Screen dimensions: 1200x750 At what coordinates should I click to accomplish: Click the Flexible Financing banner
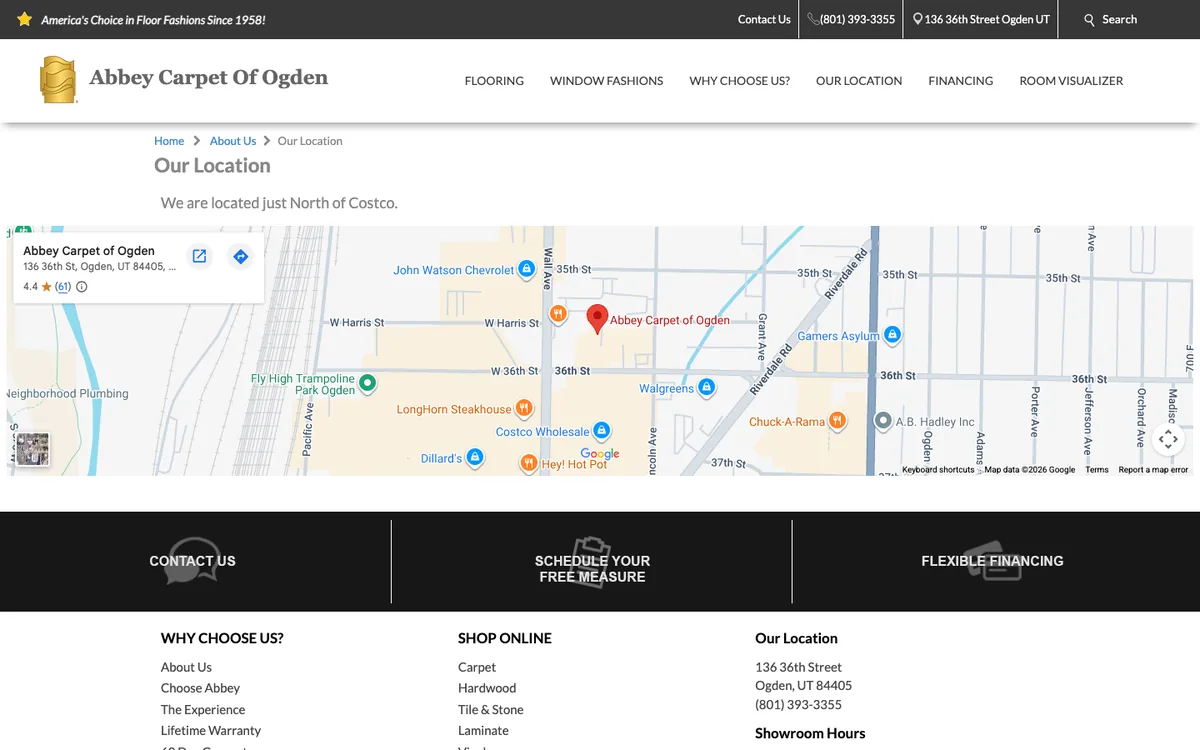[992, 561]
